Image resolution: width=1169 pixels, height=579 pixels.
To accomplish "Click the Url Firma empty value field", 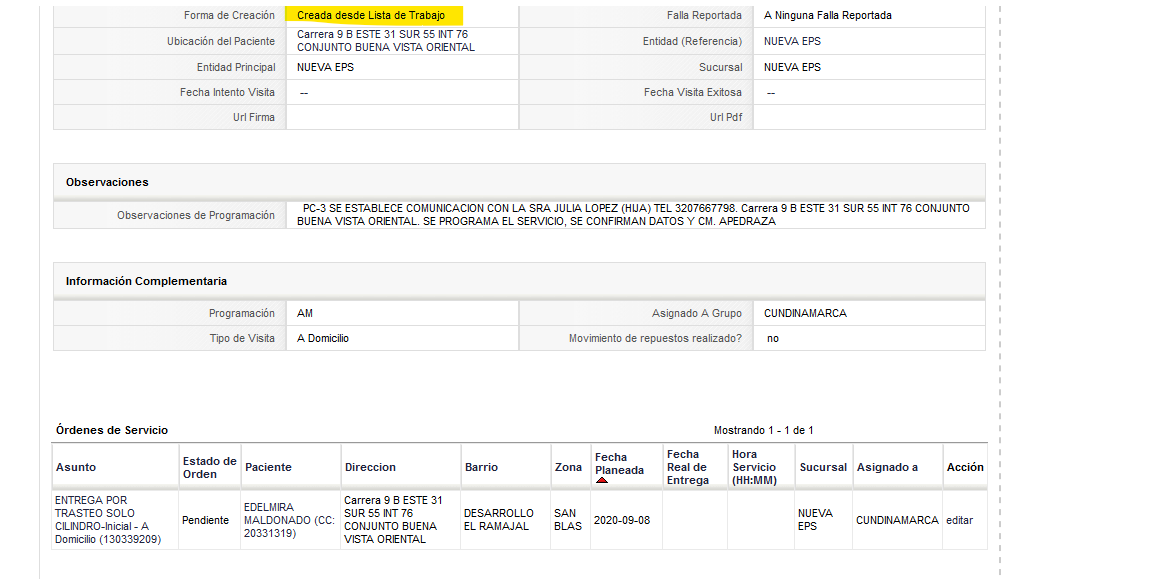I will tap(402, 117).
